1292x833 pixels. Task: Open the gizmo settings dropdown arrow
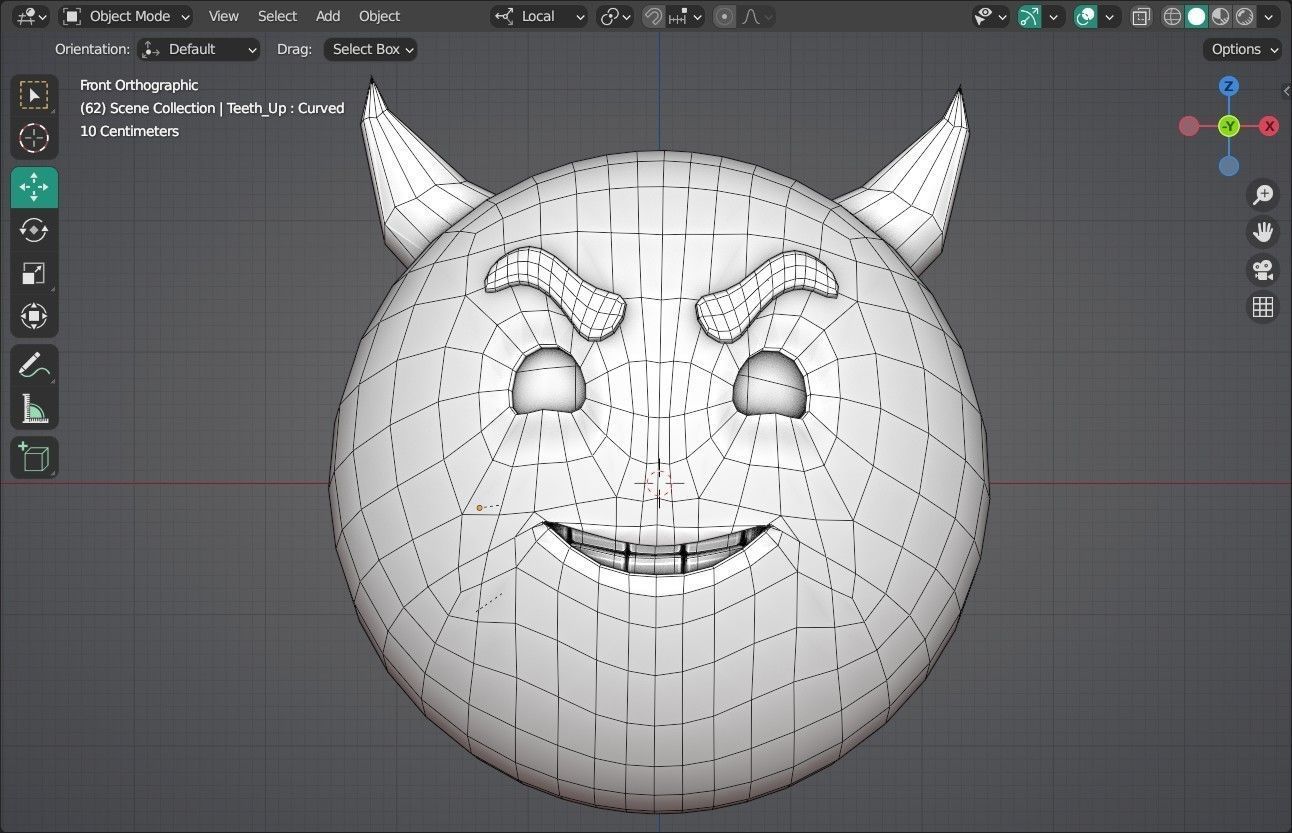point(1053,16)
